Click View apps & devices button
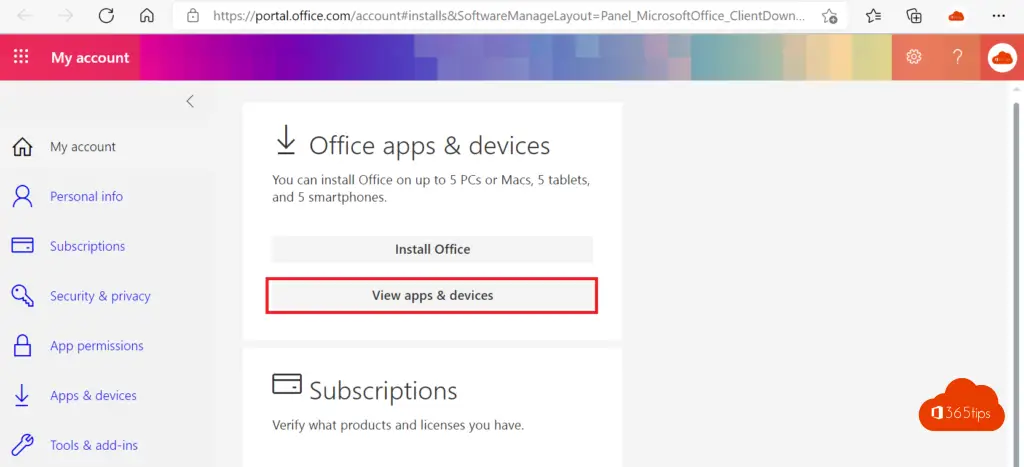 [x=432, y=296]
